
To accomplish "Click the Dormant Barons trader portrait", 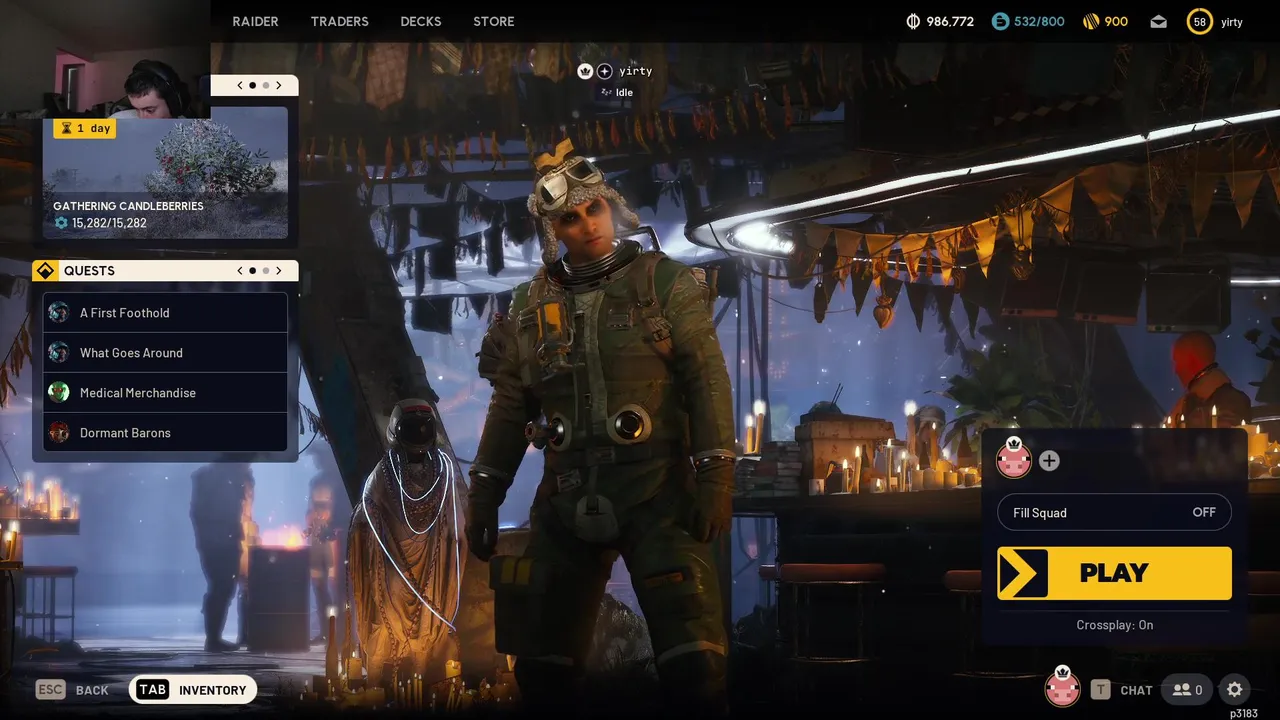I will coord(59,433).
